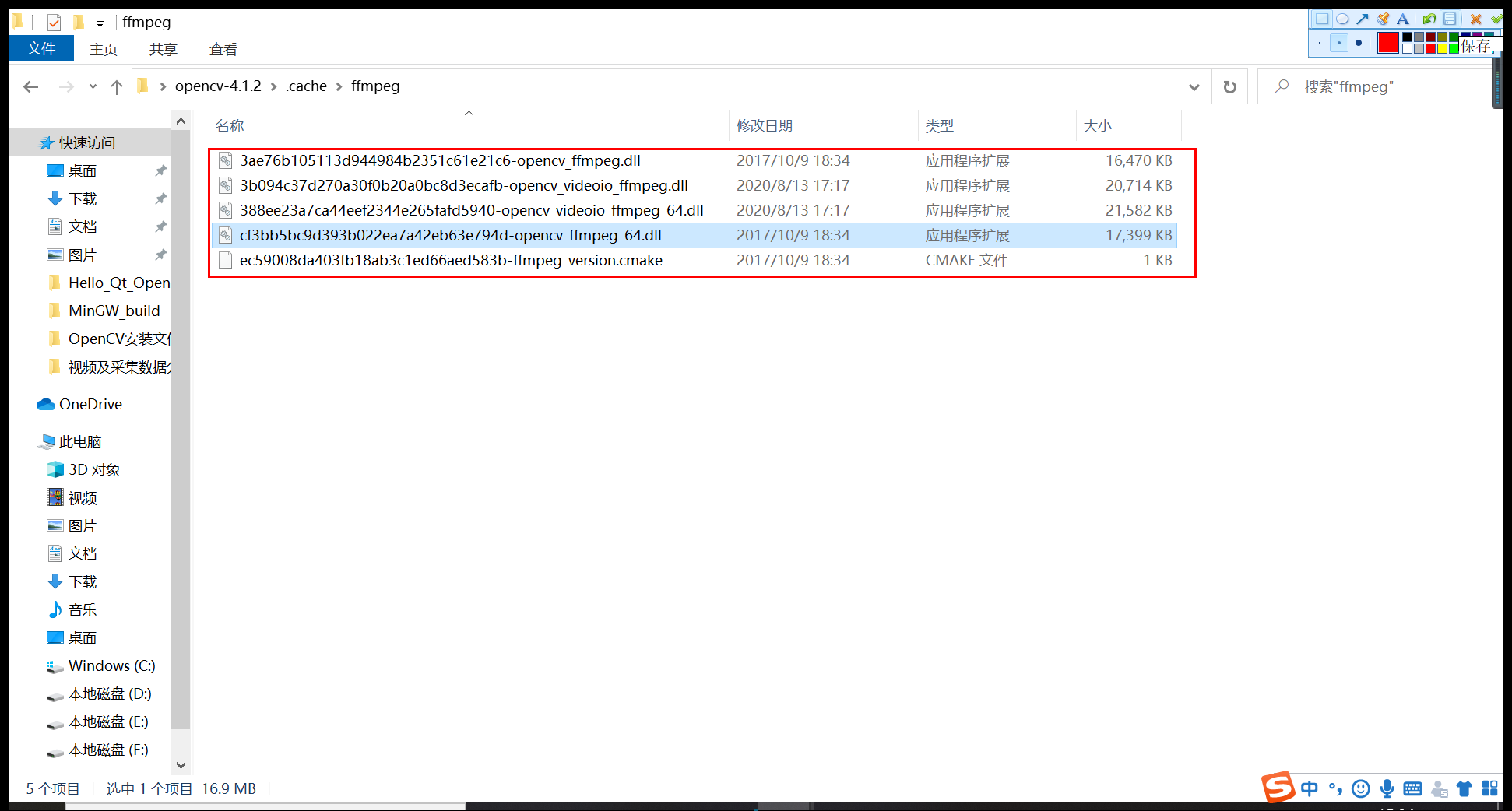Screen dimensions: 1512x811
Task: Expand the address bar history dropdown
Action: coord(1194,86)
